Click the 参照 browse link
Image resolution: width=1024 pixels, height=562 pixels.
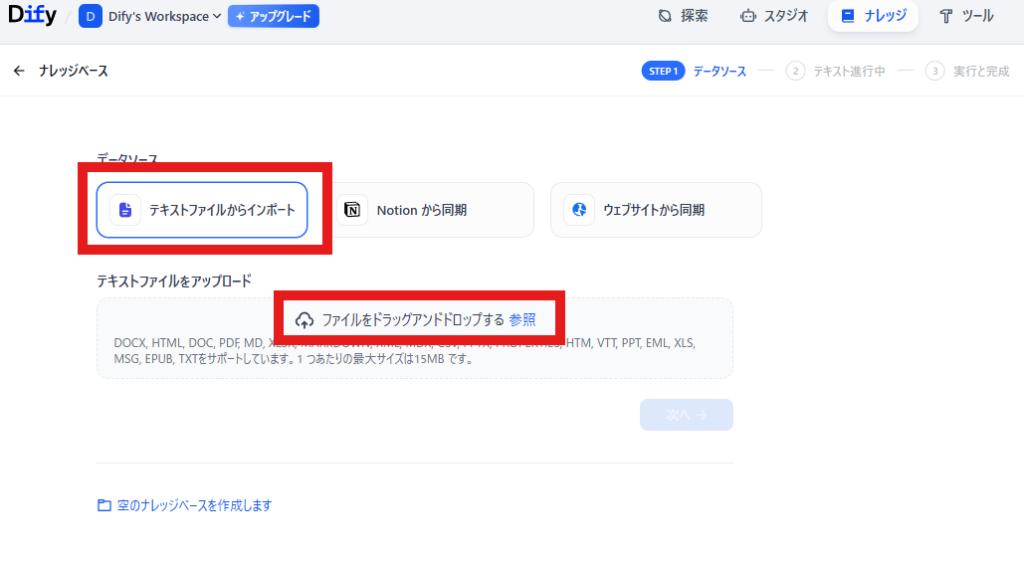[x=522, y=320]
